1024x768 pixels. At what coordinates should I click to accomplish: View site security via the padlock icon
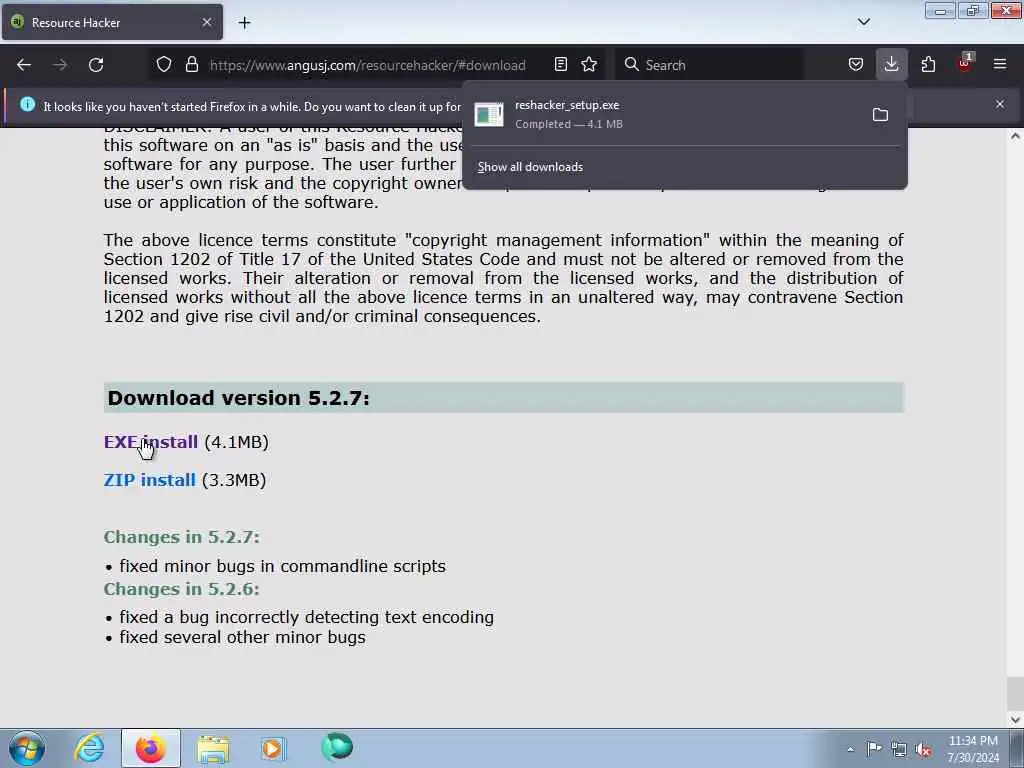coord(191,65)
